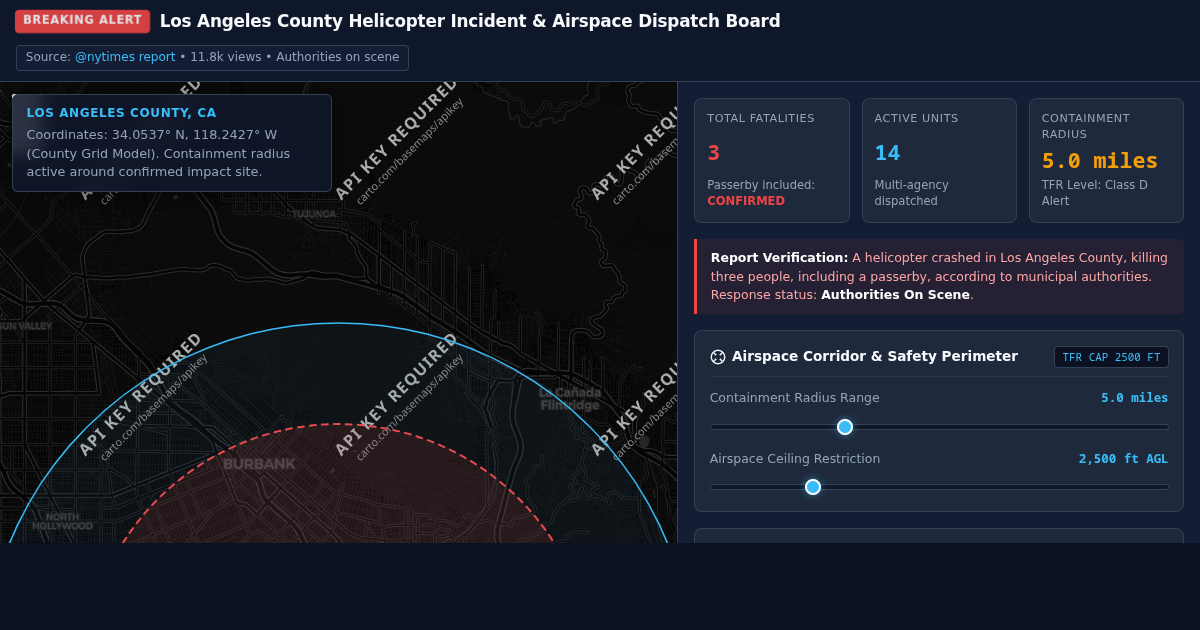
Task: Click the 2,500 ft AGL readout
Action: click(1123, 459)
